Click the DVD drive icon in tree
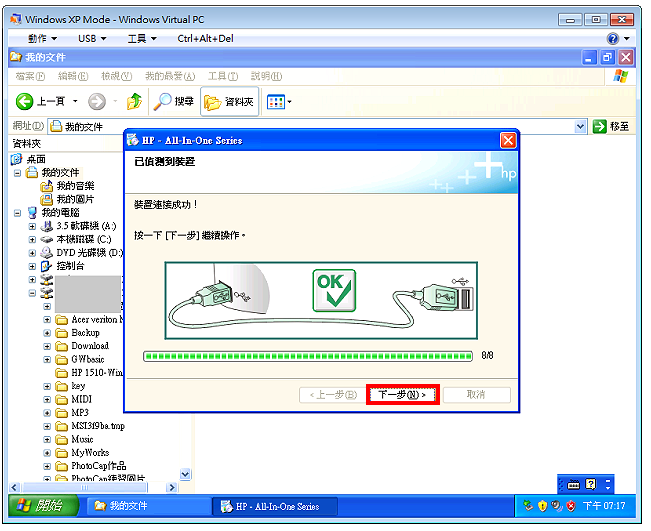 46,253
